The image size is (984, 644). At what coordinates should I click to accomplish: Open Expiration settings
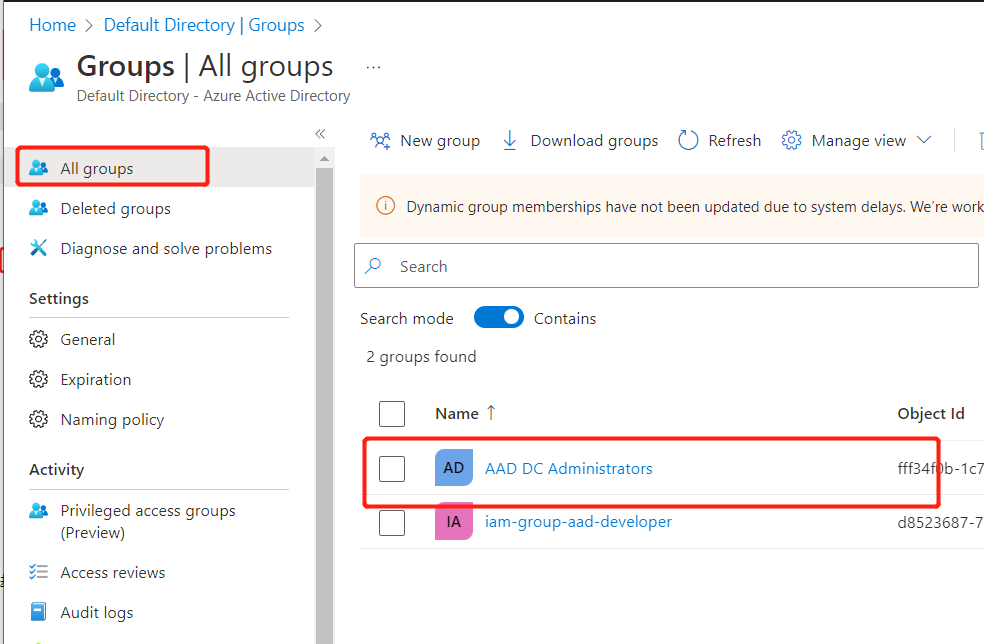[x=159, y=379]
